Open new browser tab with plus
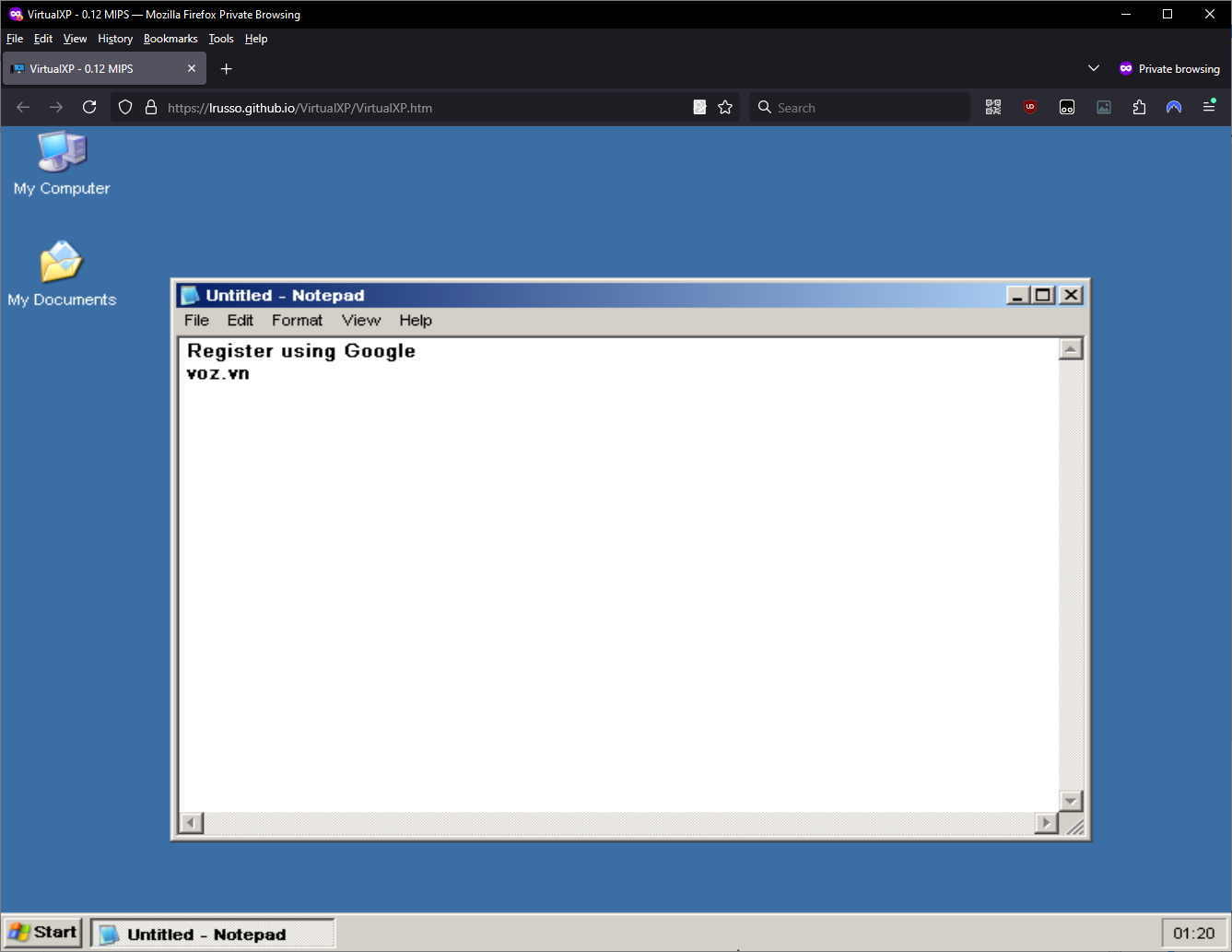 click(227, 69)
